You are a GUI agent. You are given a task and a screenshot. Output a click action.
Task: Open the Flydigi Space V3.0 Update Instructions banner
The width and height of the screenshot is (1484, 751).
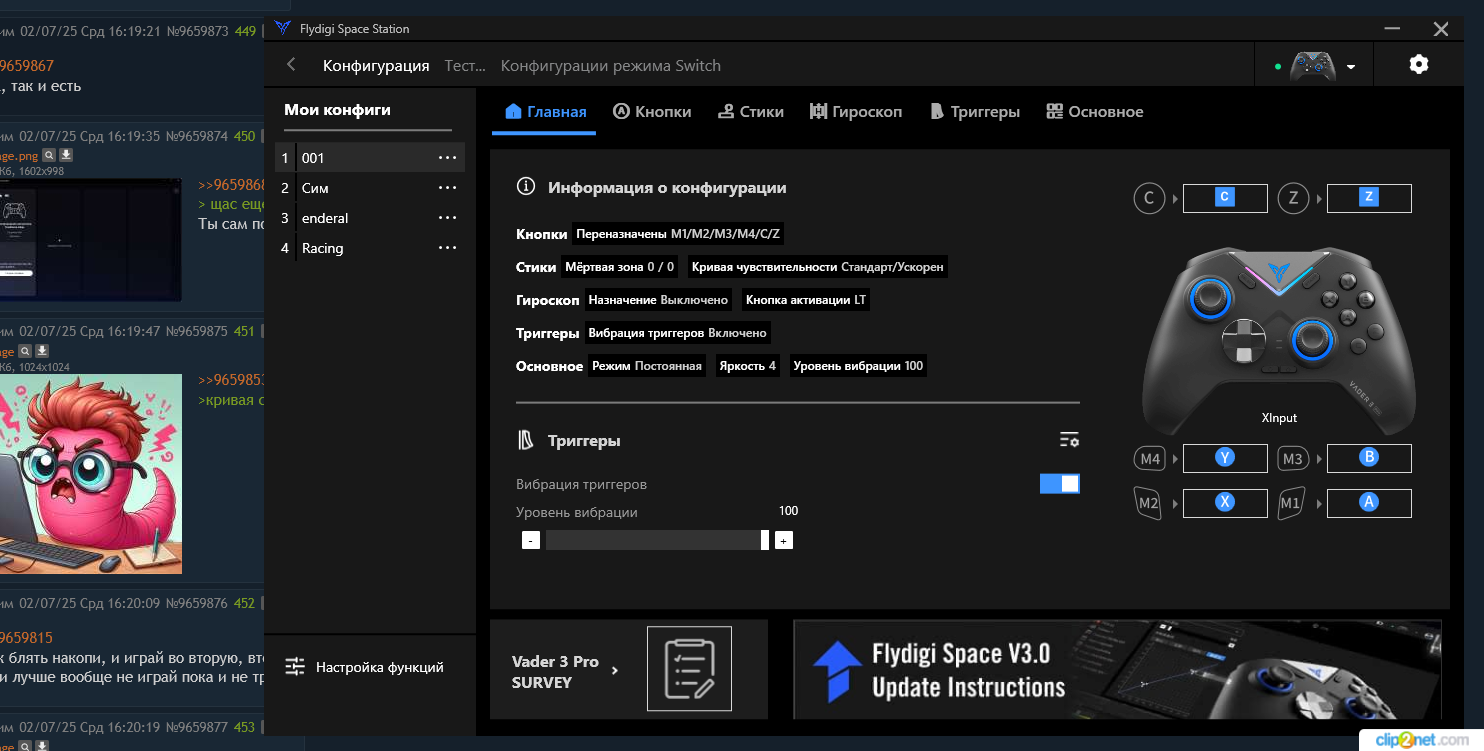pos(1117,669)
